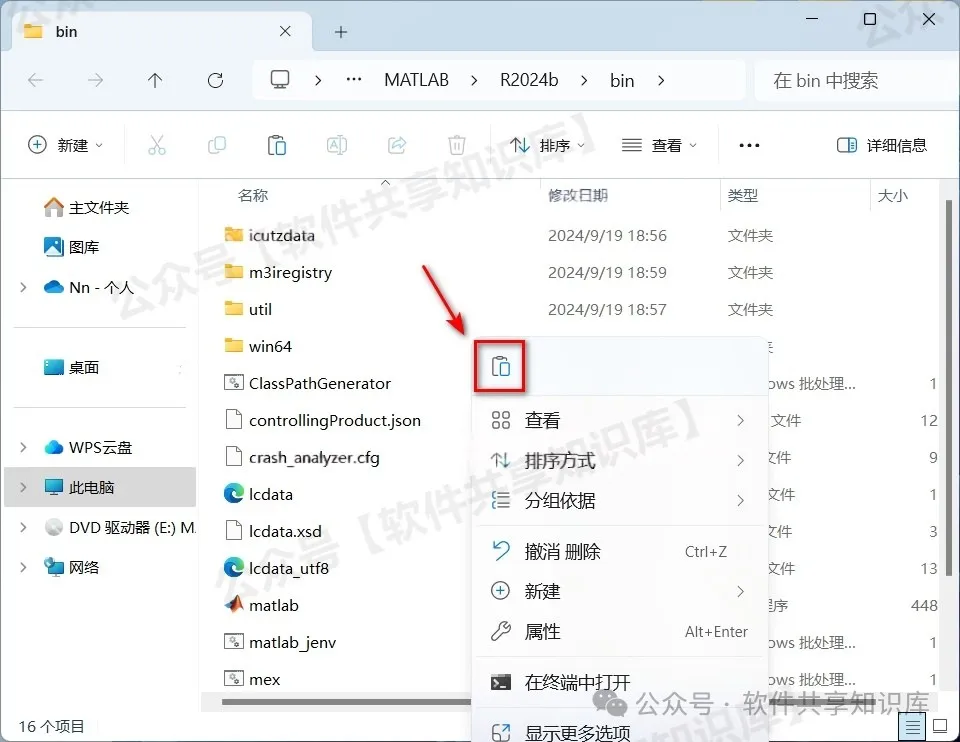Click the Delete trash icon in the toolbar
The image size is (960, 742).
[x=457, y=145]
